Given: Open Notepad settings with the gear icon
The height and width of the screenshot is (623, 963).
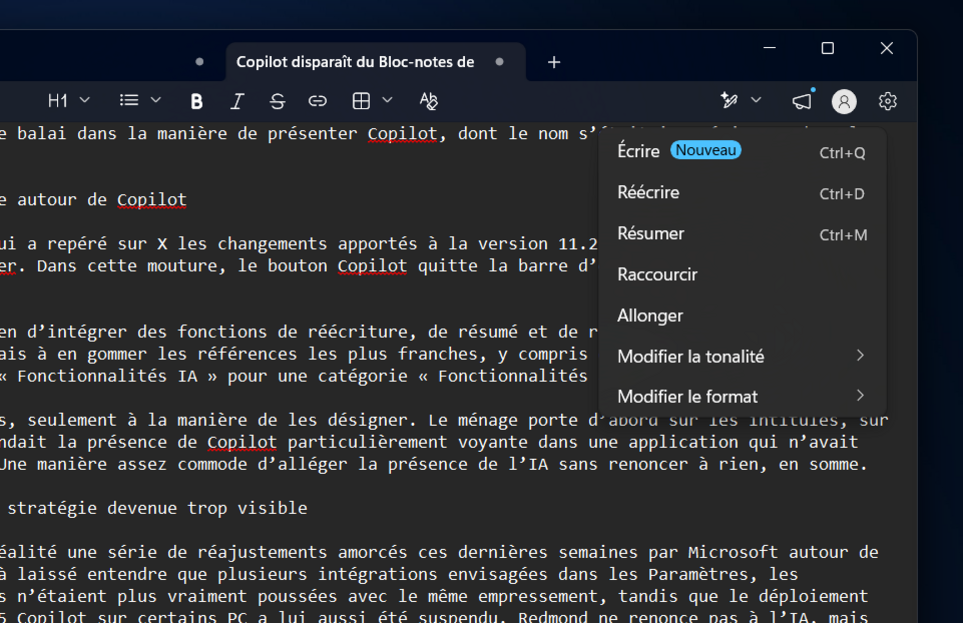Looking at the screenshot, I should pyautogui.click(x=887, y=100).
